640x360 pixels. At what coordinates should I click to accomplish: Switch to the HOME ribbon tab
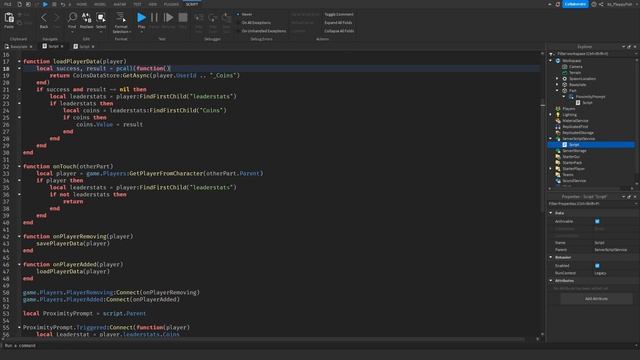pyautogui.click(x=82, y=4)
